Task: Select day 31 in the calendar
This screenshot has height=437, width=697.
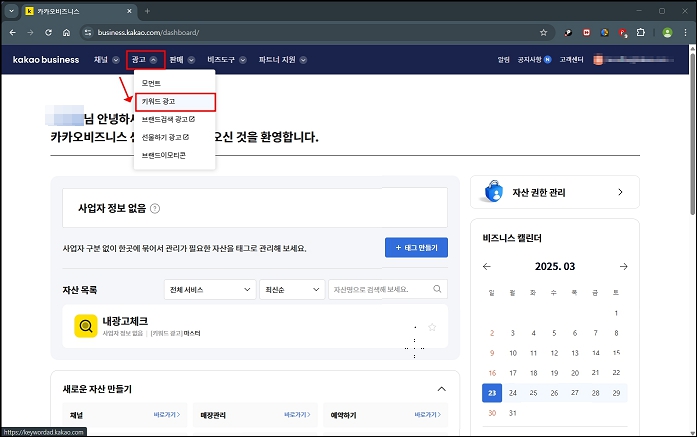Action: (513, 413)
